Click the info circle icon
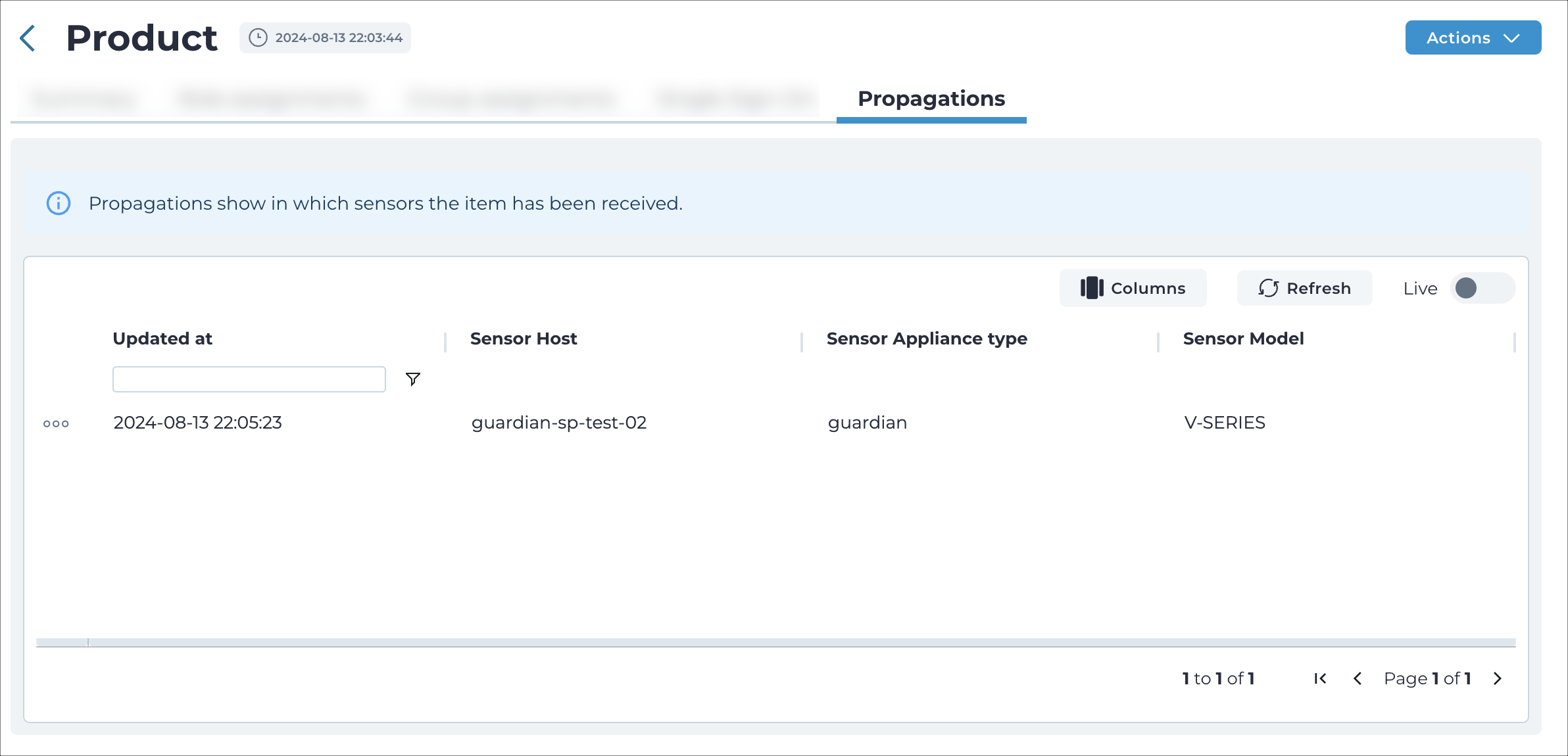Screen dimensions: 1568x756 click(59, 203)
